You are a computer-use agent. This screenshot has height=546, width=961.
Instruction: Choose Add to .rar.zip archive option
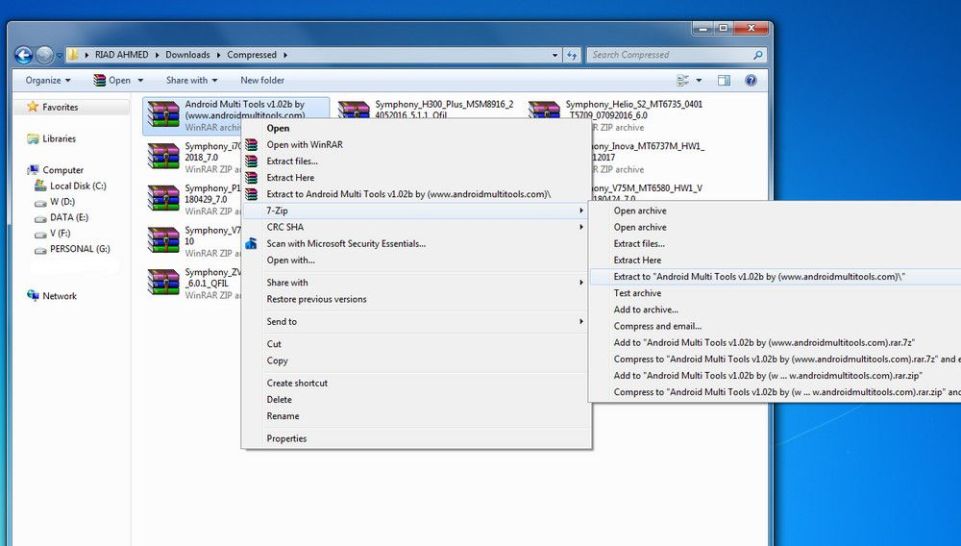(x=775, y=376)
